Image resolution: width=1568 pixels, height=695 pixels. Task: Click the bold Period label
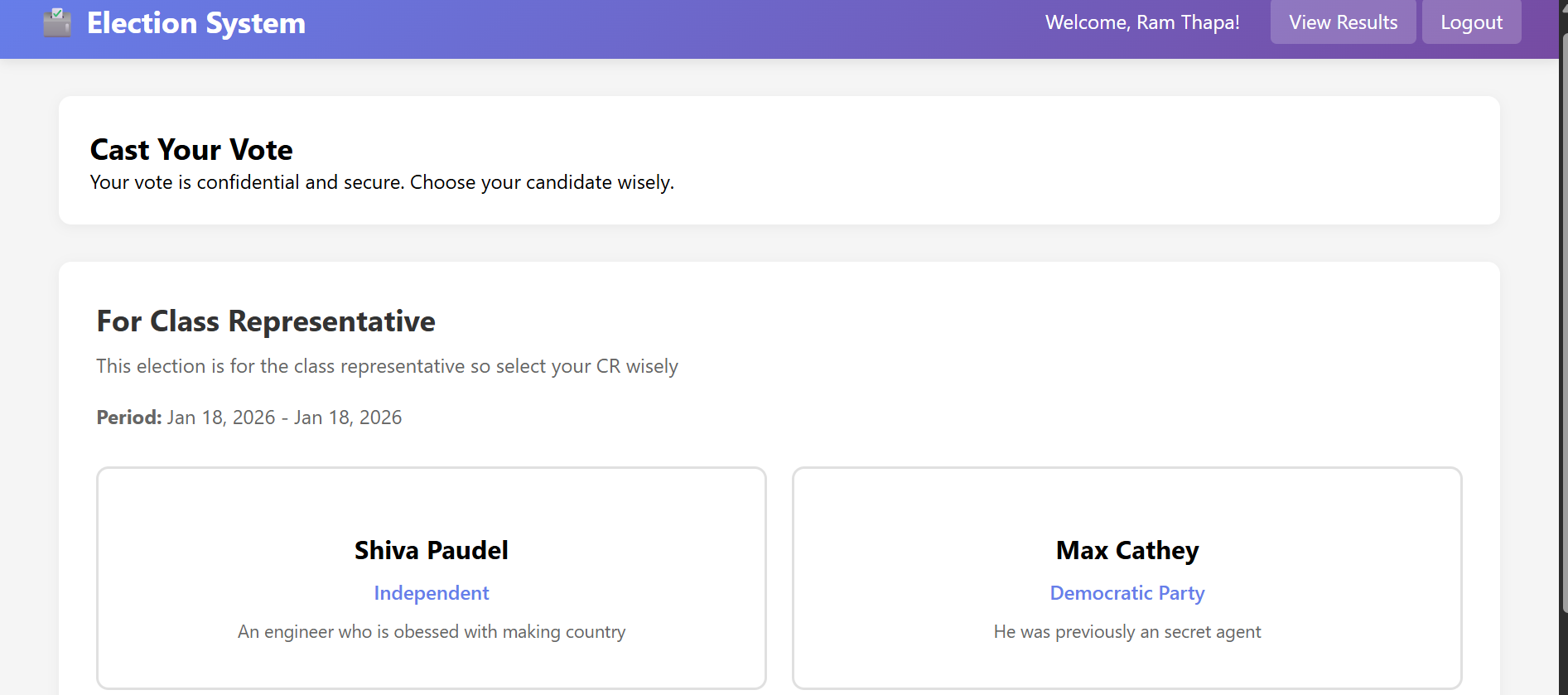click(129, 417)
